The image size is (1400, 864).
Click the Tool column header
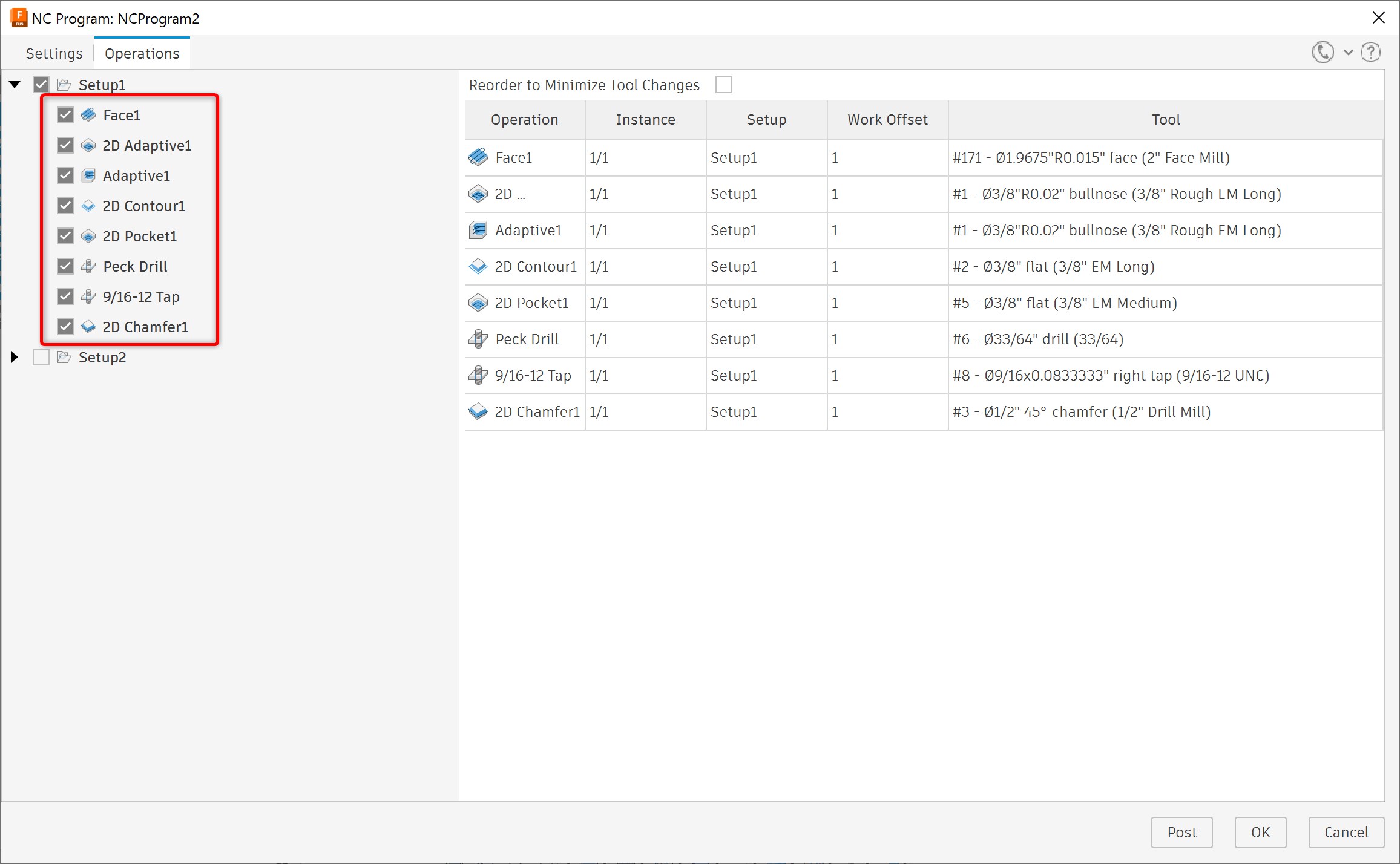point(1165,120)
